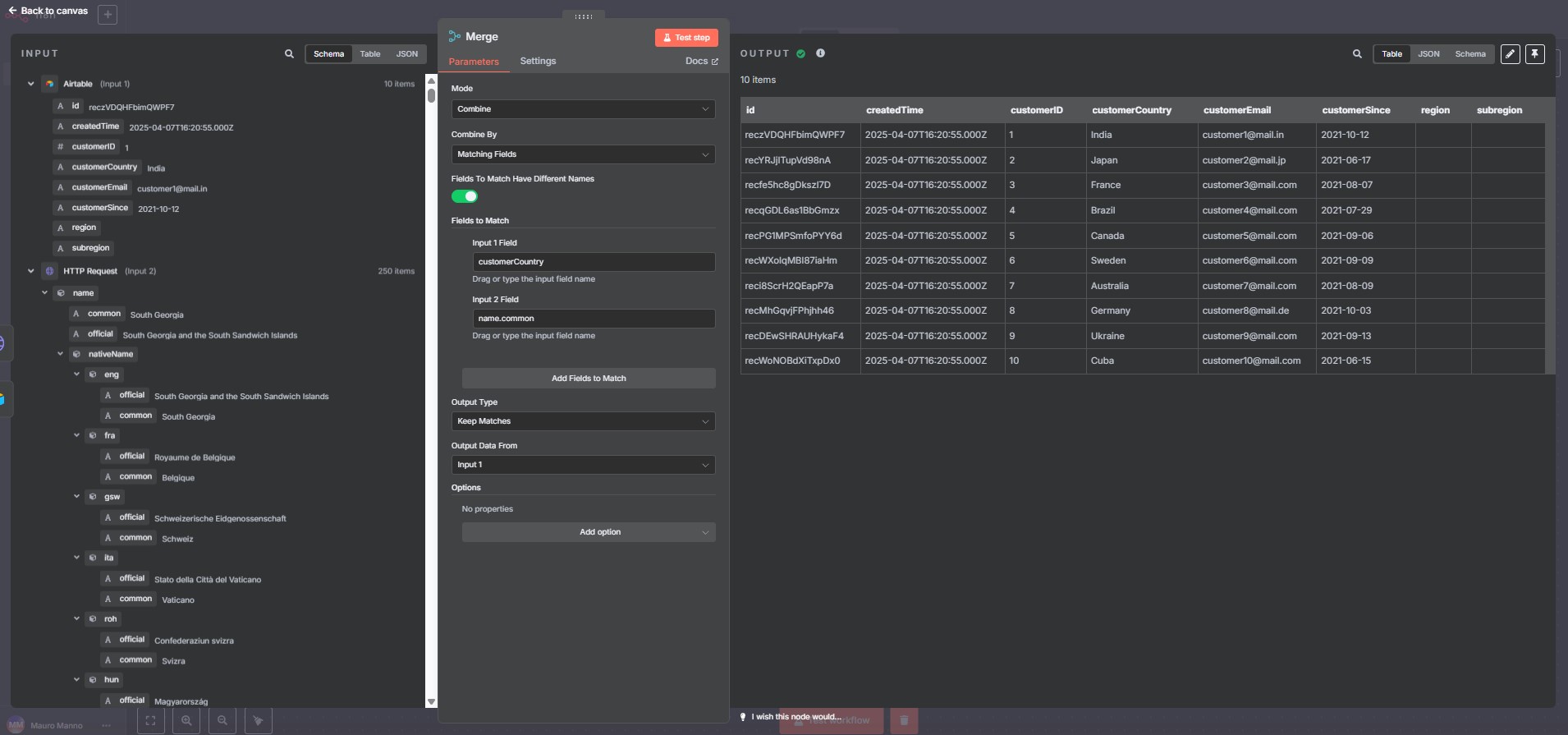Click the drag handle above Merge panel
The height and width of the screenshot is (735, 1568).
coord(584,16)
